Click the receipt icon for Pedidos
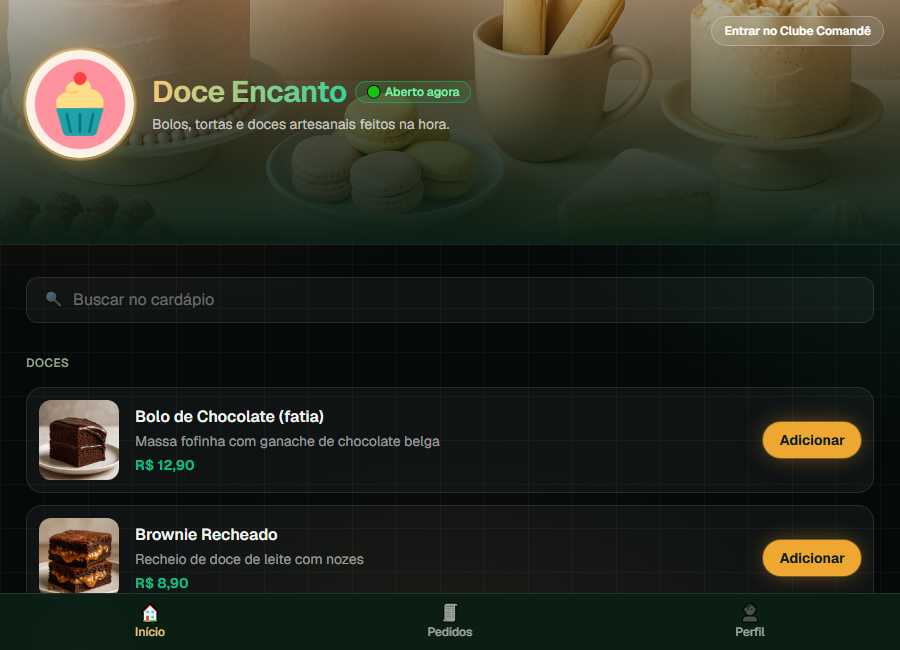This screenshot has height=650, width=900. point(450,613)
